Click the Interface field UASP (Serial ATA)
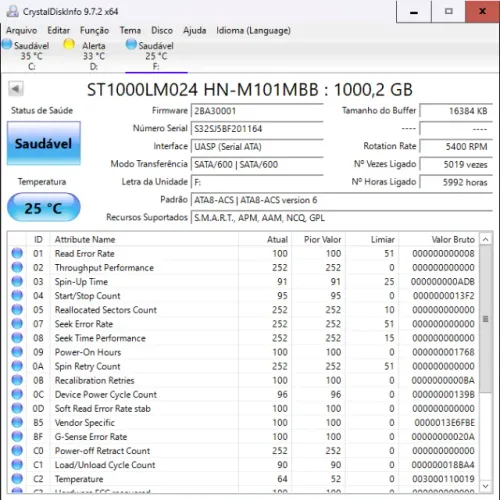 tap(257, 146)
